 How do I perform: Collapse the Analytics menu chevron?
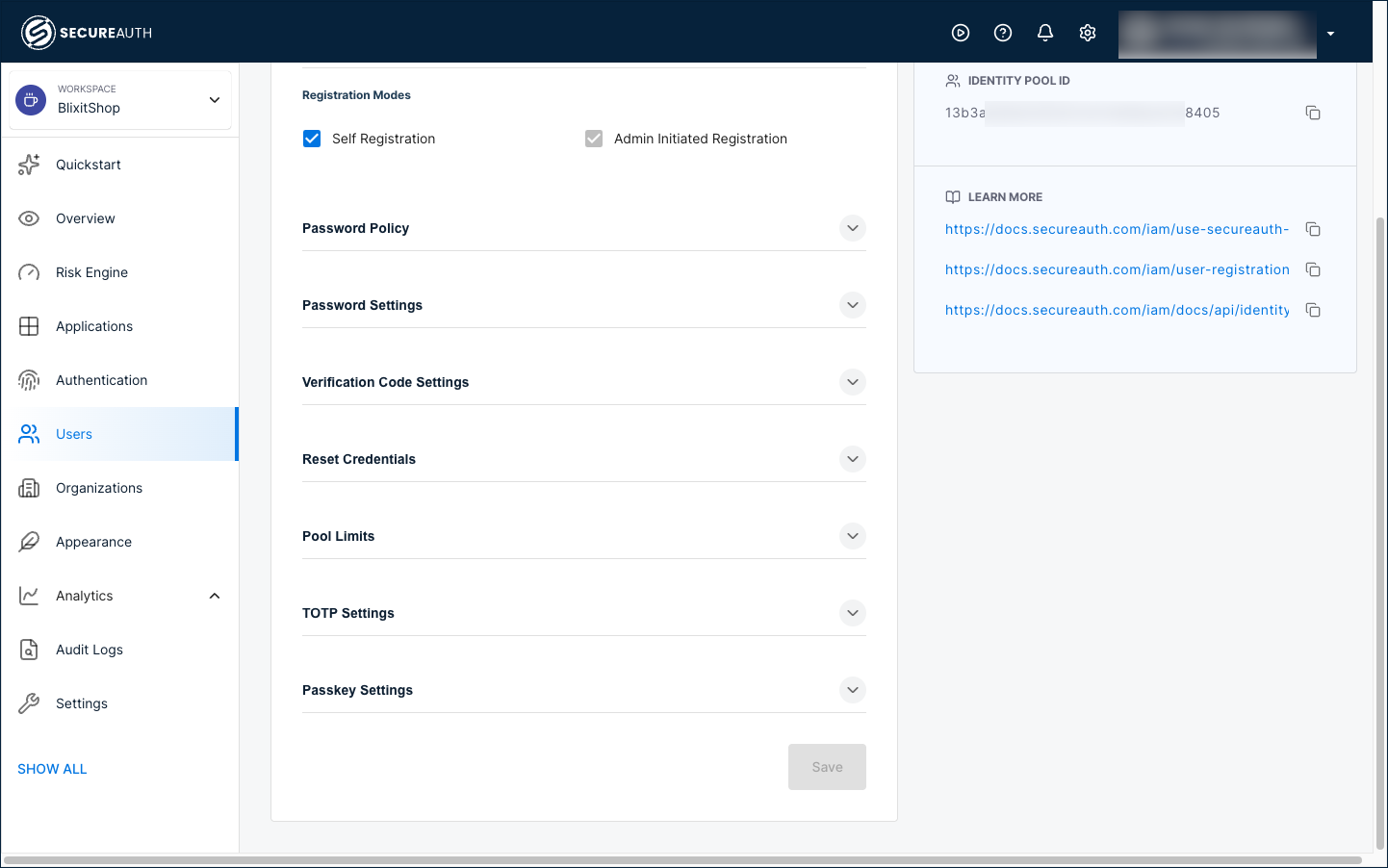point(215,596)
